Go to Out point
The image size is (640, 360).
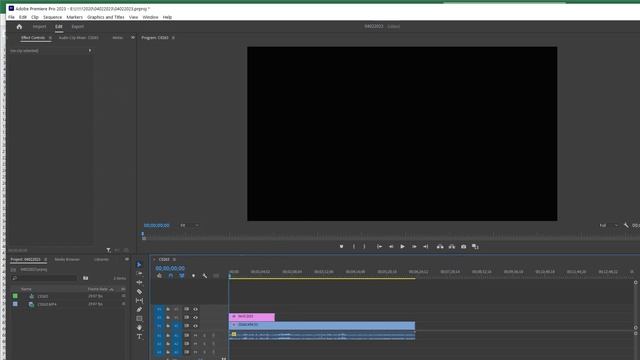(425, 247)
